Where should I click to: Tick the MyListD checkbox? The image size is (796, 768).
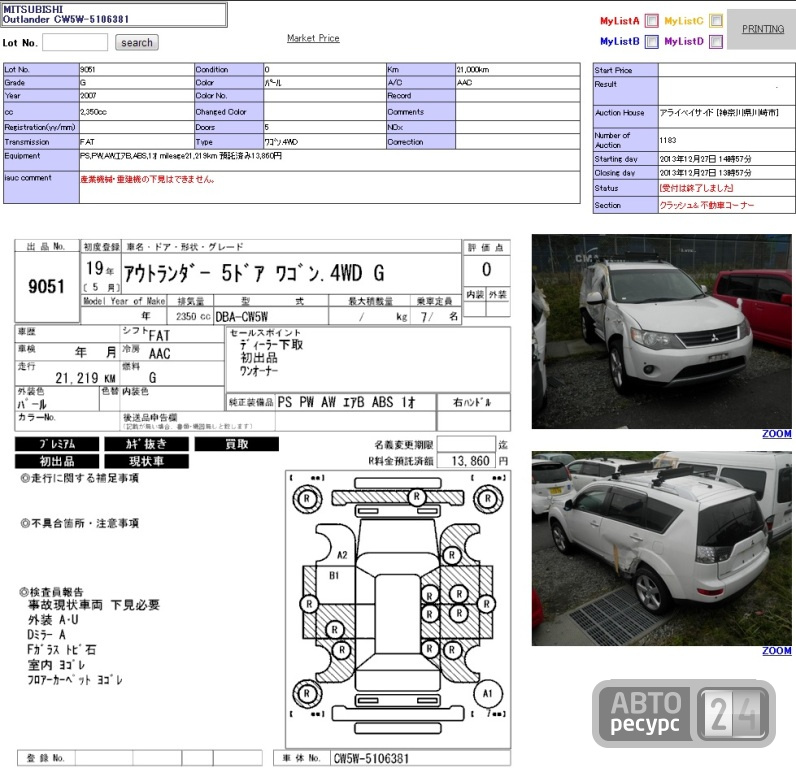point(716,42)
